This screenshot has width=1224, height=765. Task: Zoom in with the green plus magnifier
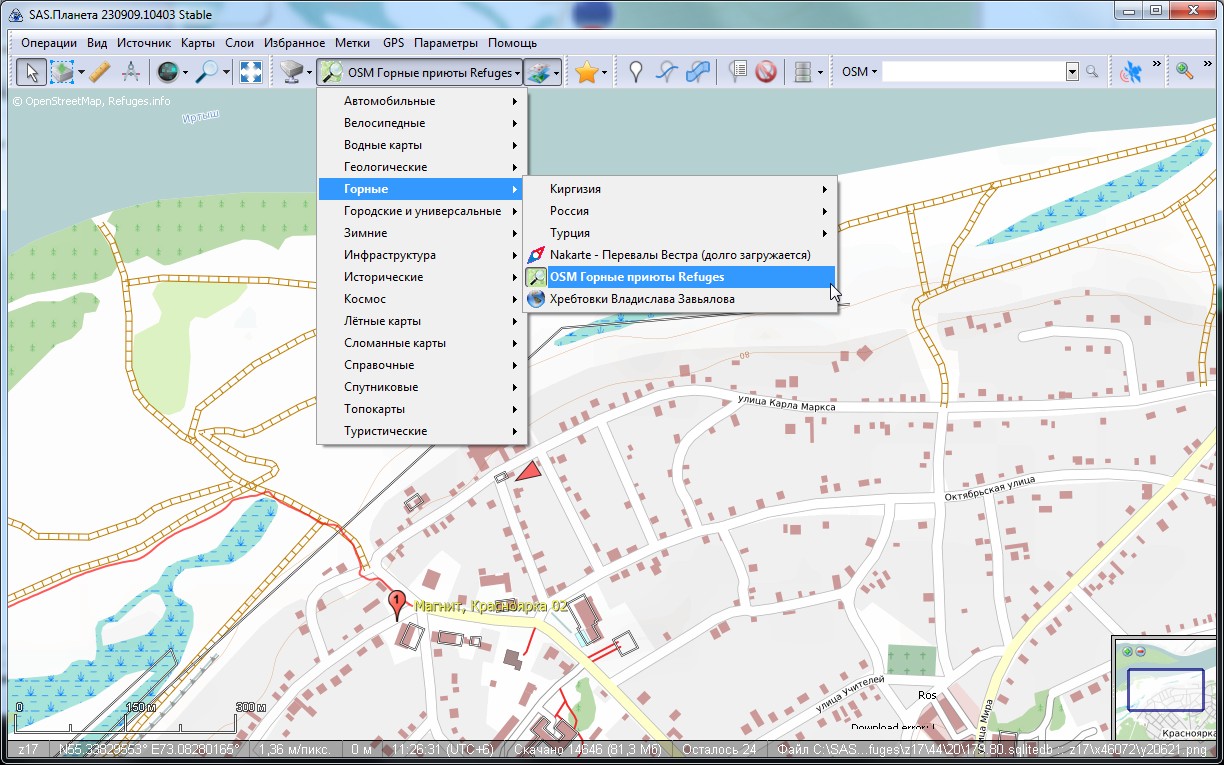[x=1185, y=71]
